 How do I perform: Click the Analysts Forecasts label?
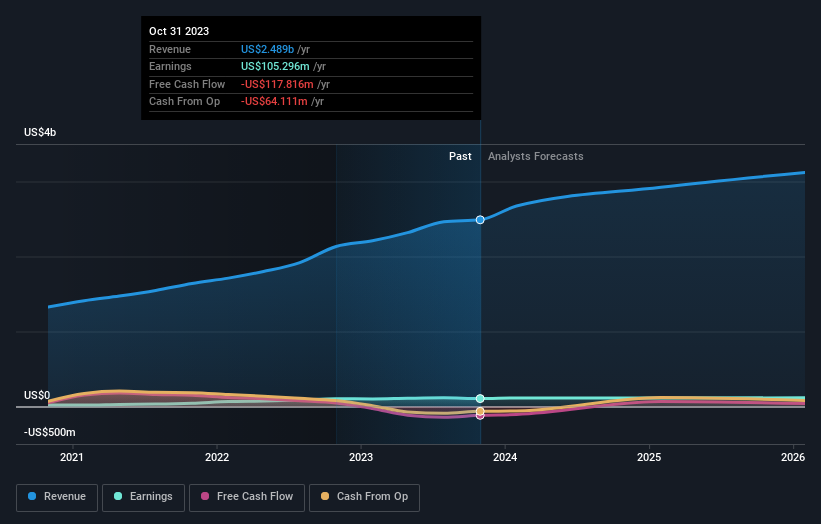tap(536, 156)
